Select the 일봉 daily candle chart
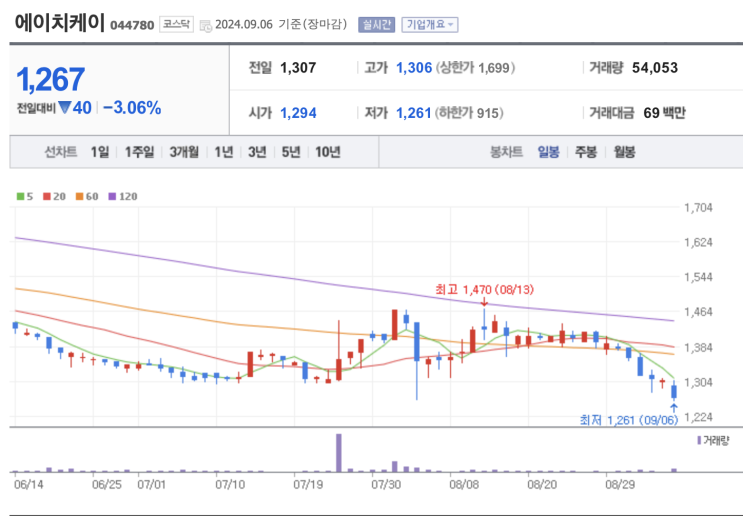The height and width of the screenshot is (516, 743). [x=548, y=152]
